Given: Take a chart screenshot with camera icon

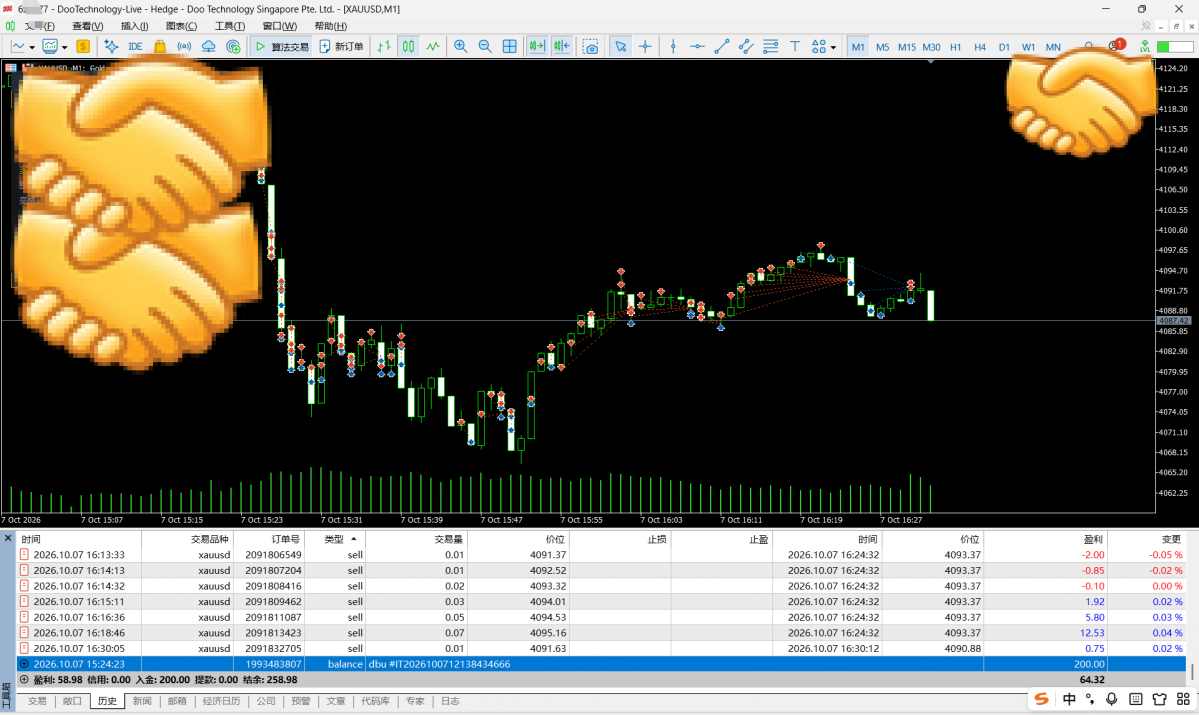Looking at the screenshot, I should pos(590,47).
